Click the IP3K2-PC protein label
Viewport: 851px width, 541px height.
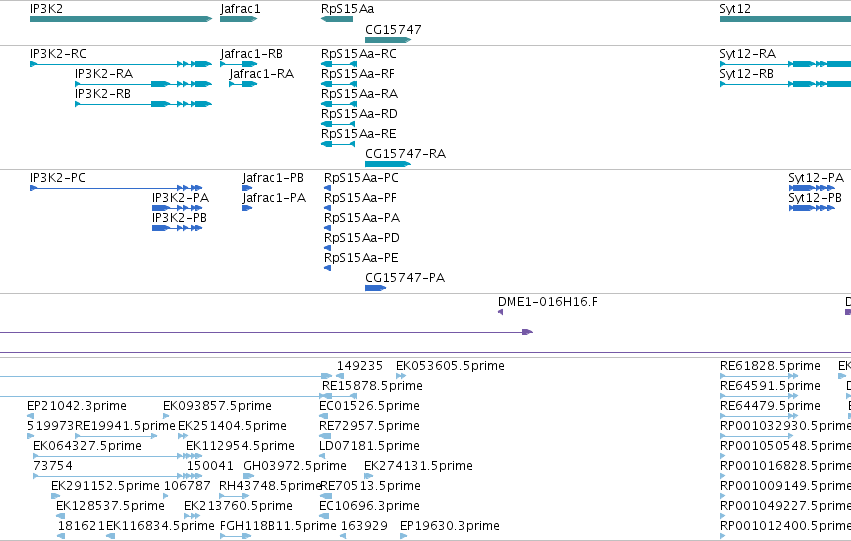pos(58,178)
